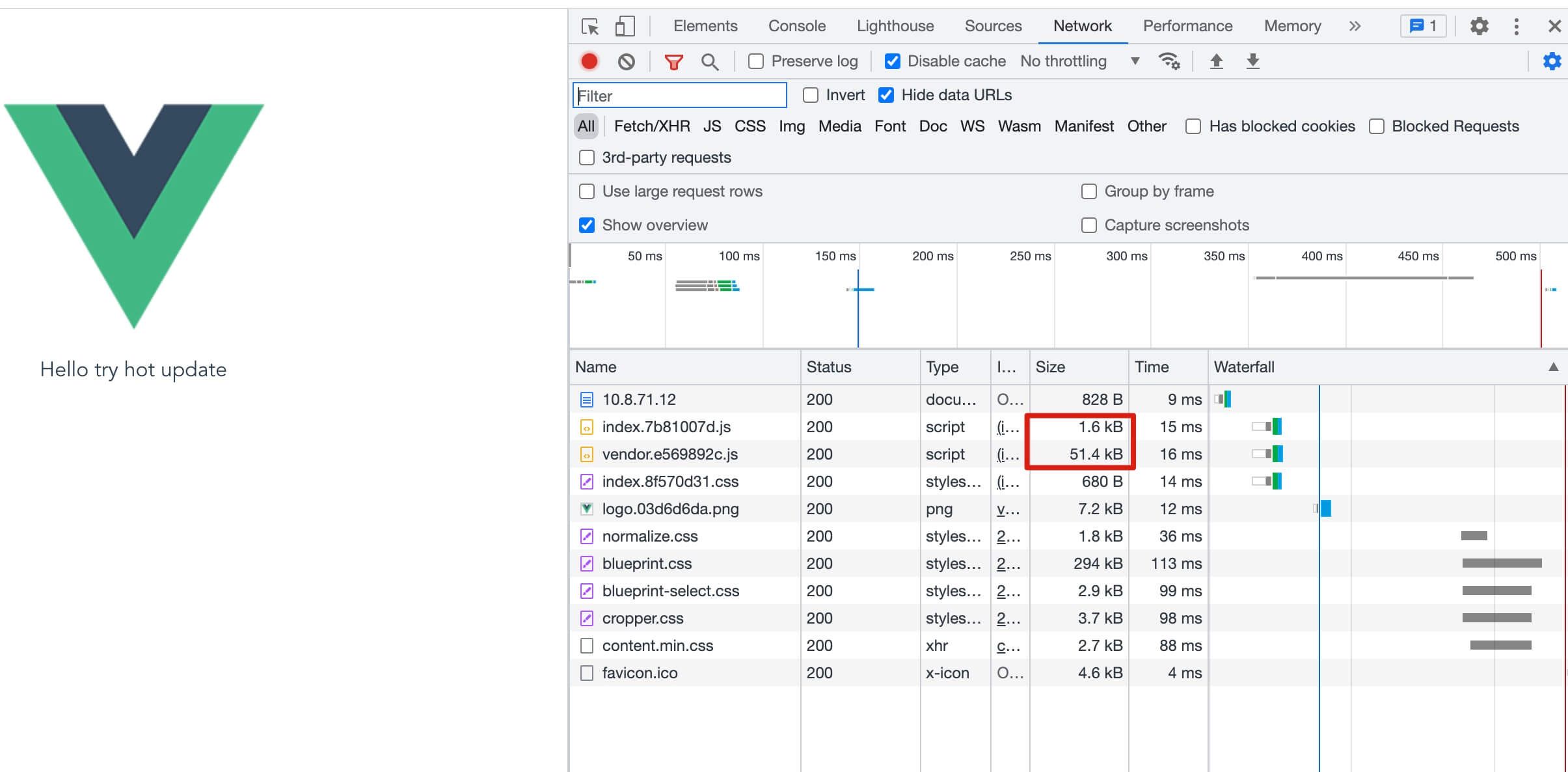Click the inspect element picker icon

coord(590,27)
